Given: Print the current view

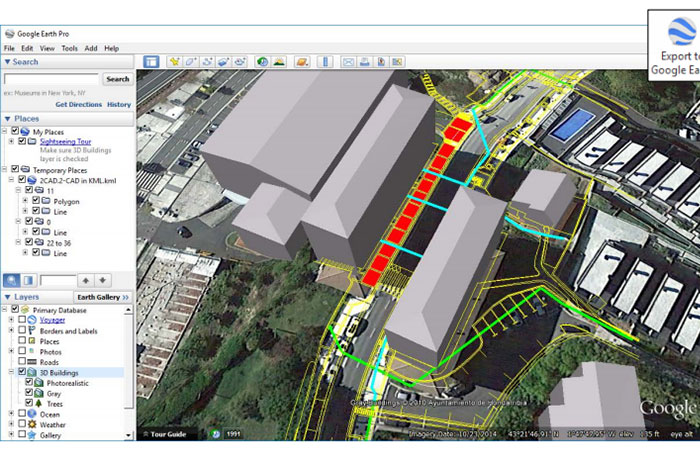Looking at the screenshot, I should click(x=365, y=62).
